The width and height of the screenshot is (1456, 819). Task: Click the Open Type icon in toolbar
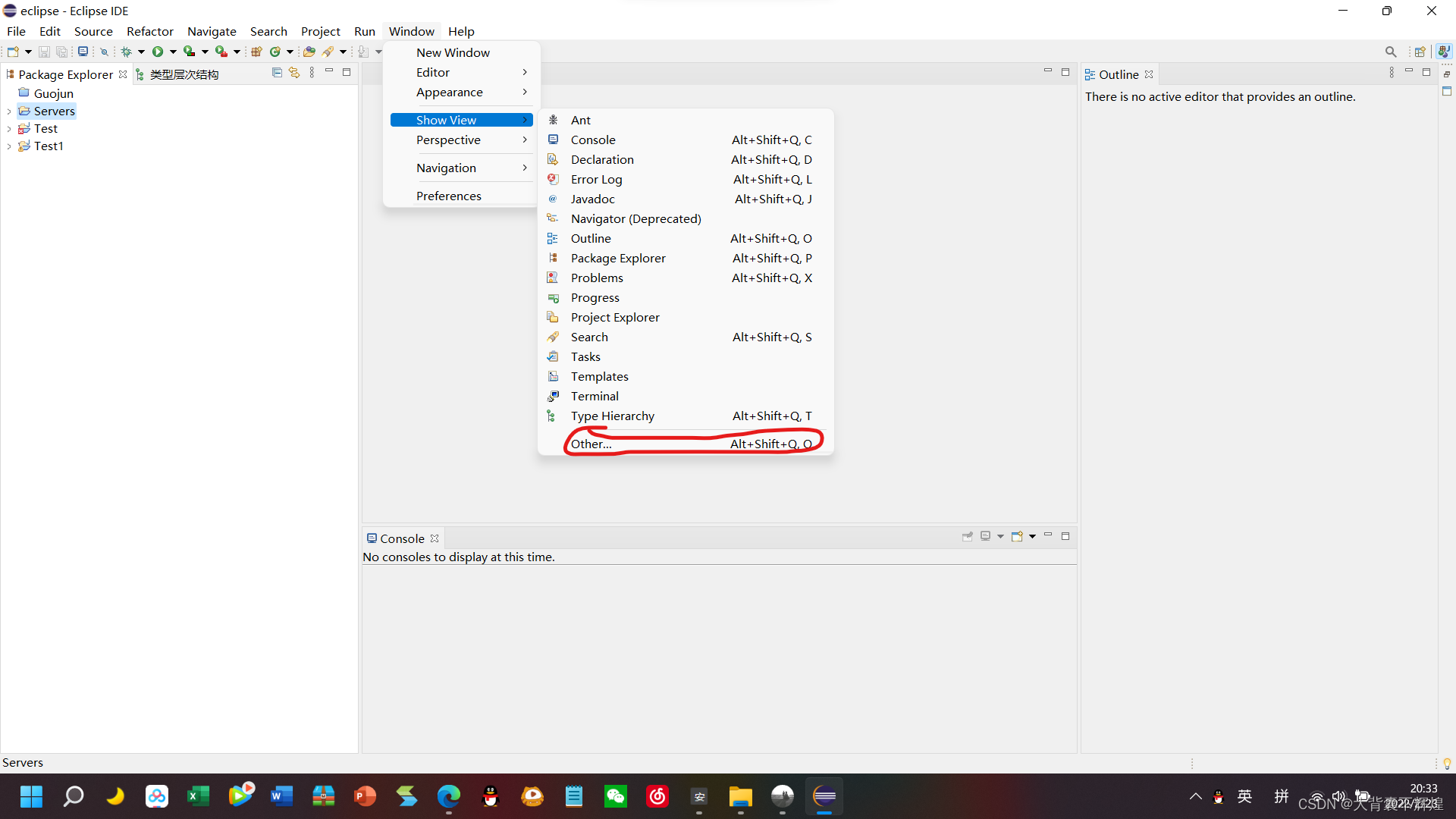[309, 52]
